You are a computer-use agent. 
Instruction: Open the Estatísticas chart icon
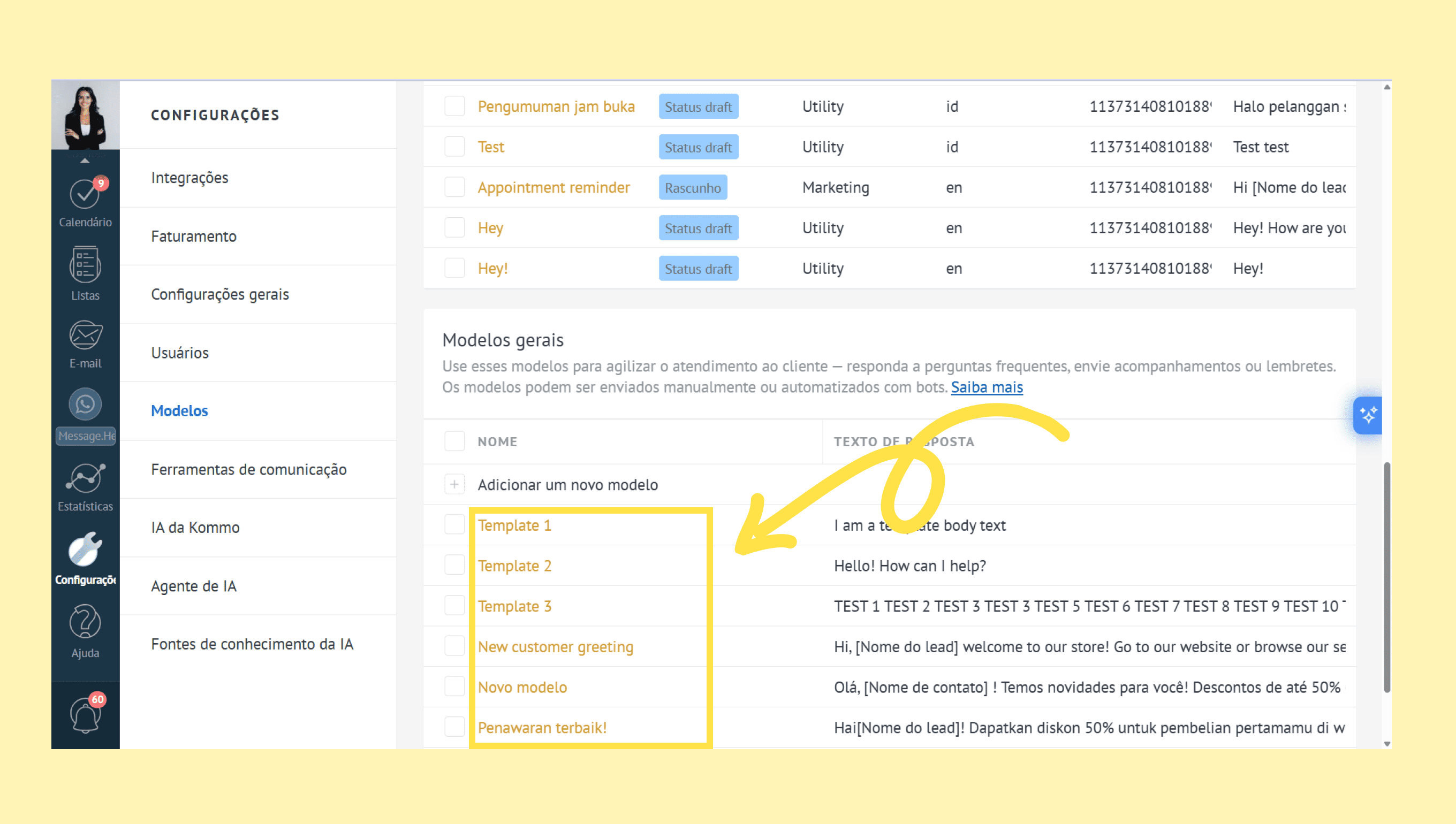coord(85,478)
